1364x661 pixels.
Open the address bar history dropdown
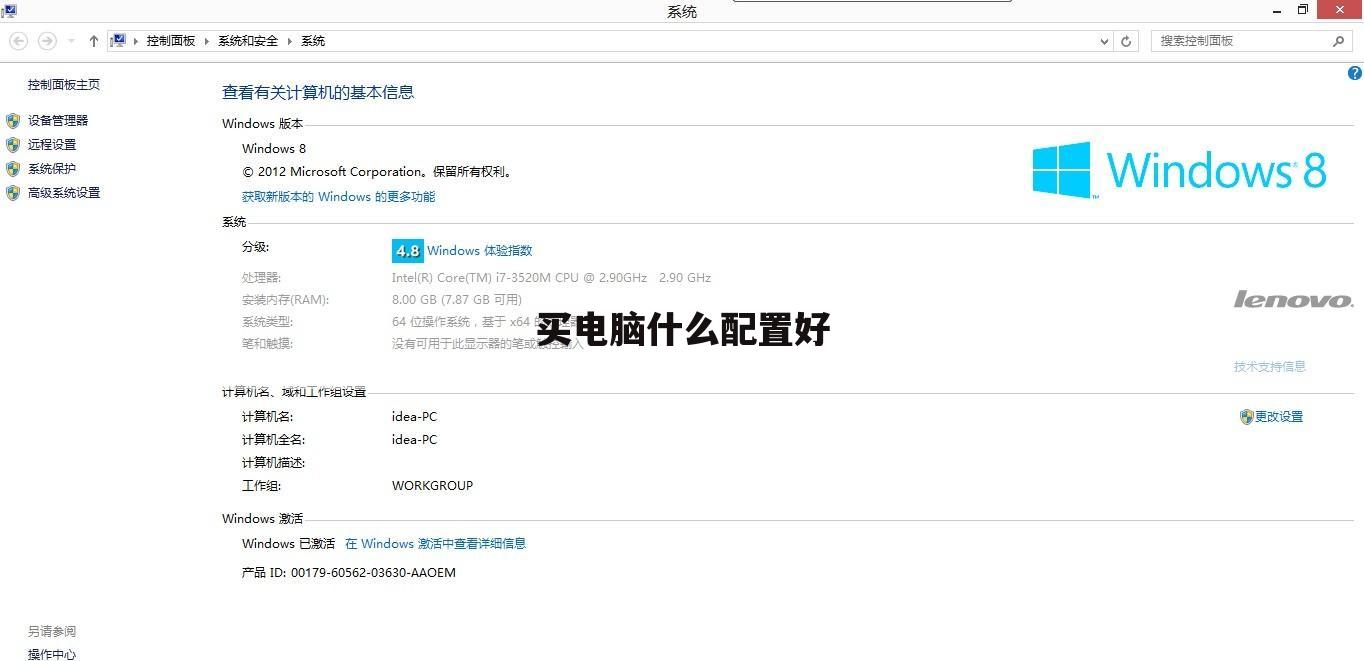click(x=1104, y=41)
